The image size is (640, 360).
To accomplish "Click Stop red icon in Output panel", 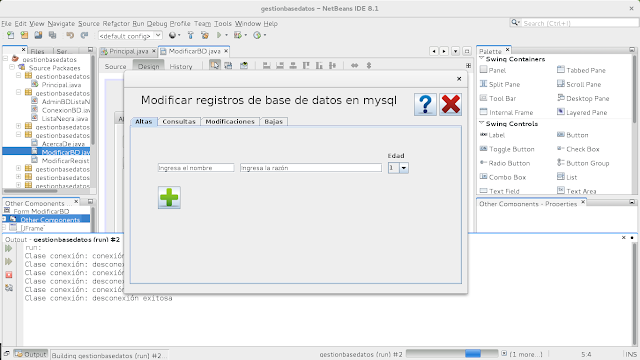I will click(9, 275).
